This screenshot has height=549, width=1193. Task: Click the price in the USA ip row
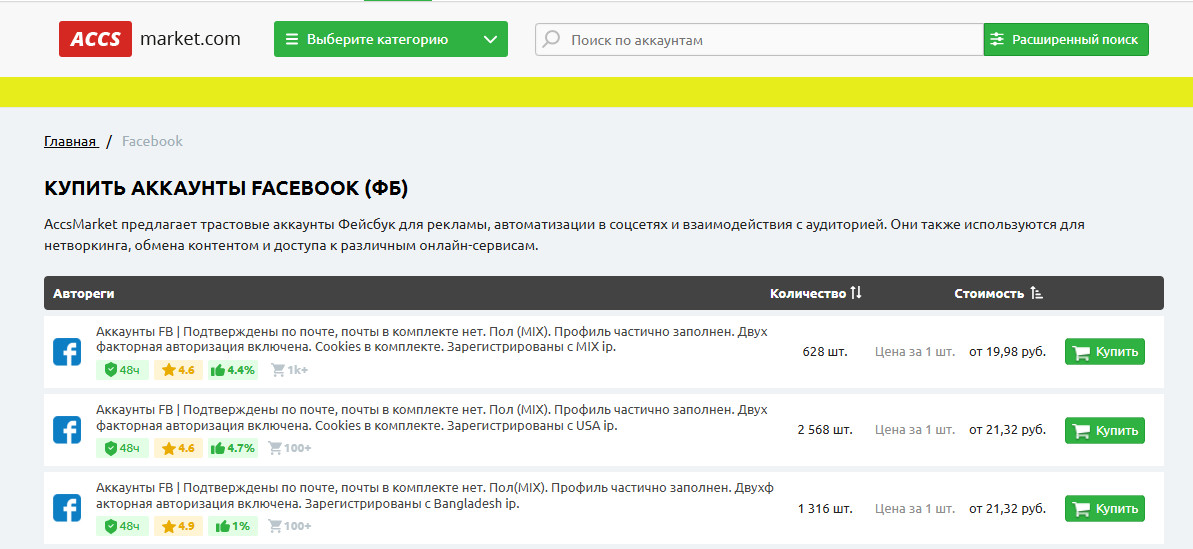pos(1007,430)
